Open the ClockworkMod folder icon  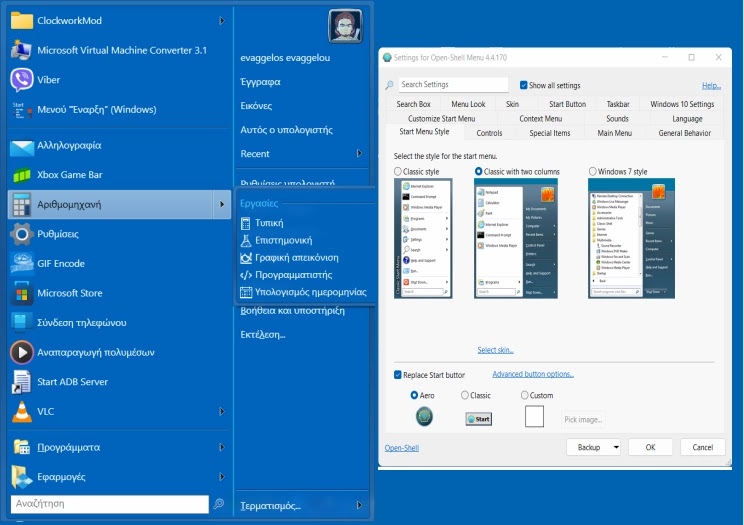[x=21, y=21]
